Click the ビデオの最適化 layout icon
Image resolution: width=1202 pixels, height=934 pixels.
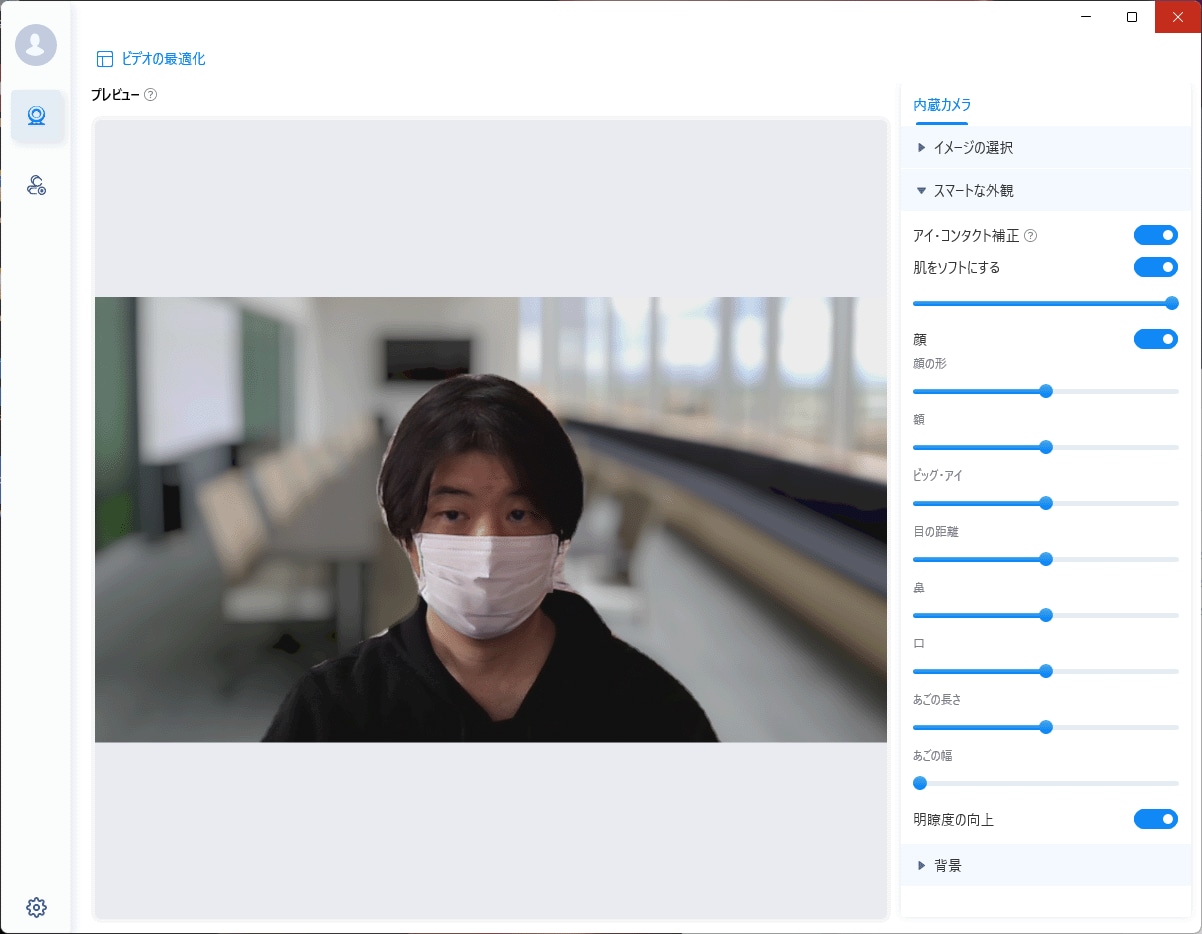point(104,58)
